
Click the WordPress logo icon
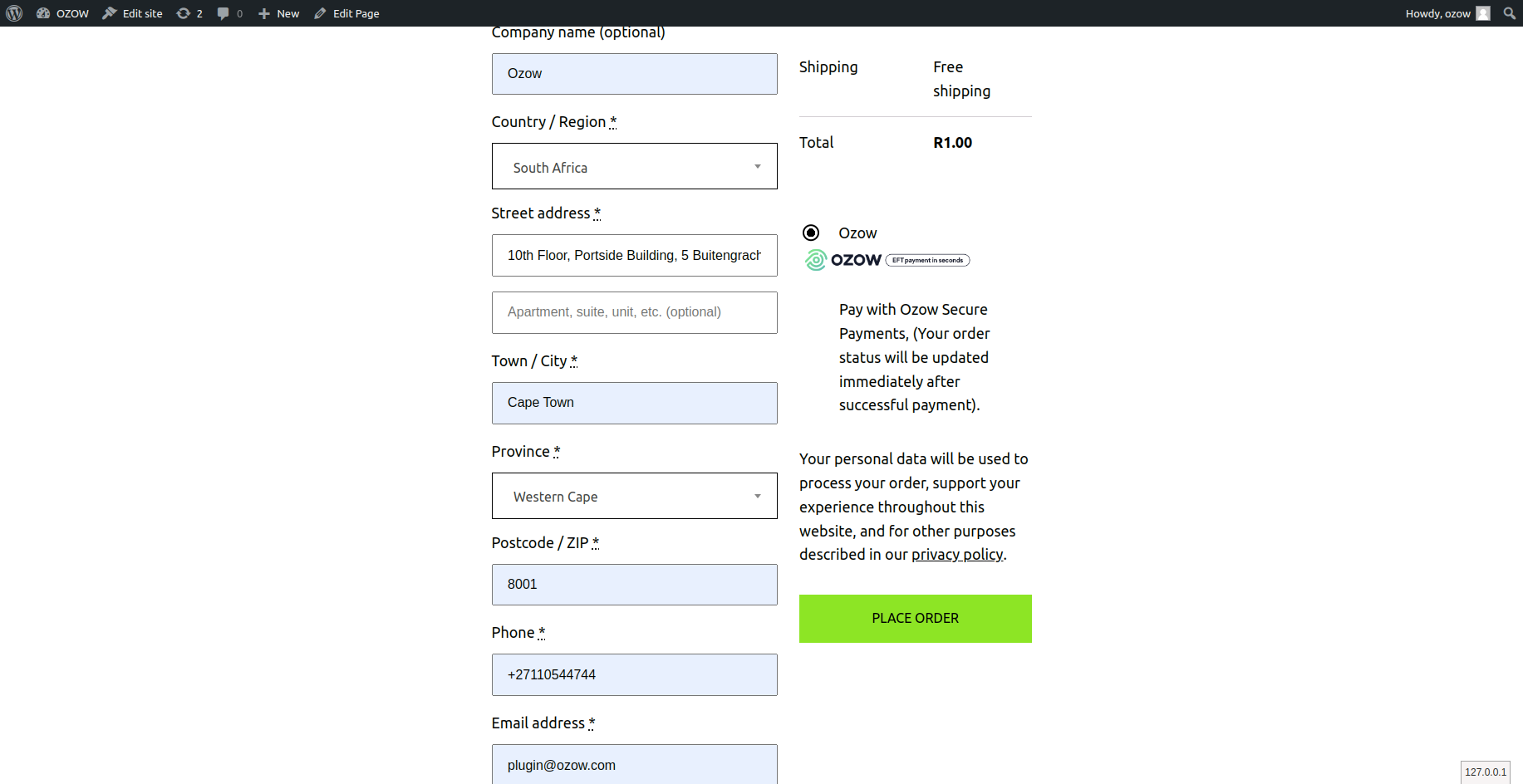click(14, 13)
